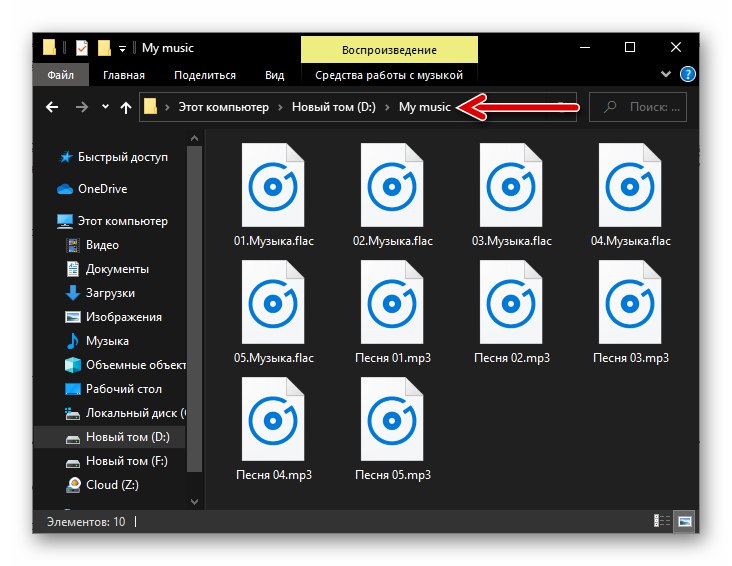The image size is (732, 566).
Task: Switch to details view in status bar
Action: tap(662, 521)
